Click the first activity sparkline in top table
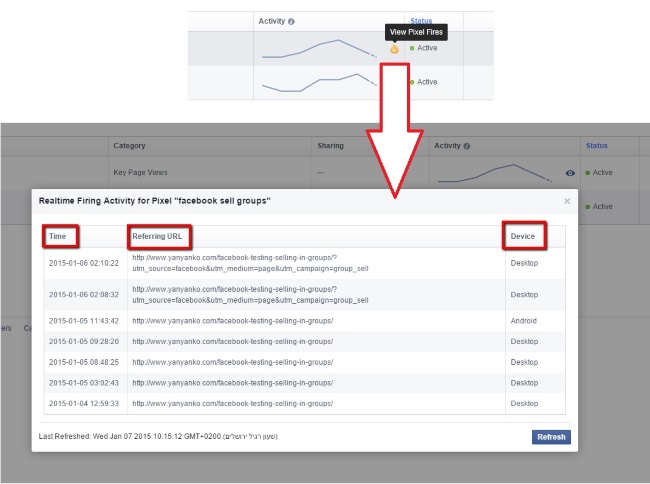 coord(320,48)
